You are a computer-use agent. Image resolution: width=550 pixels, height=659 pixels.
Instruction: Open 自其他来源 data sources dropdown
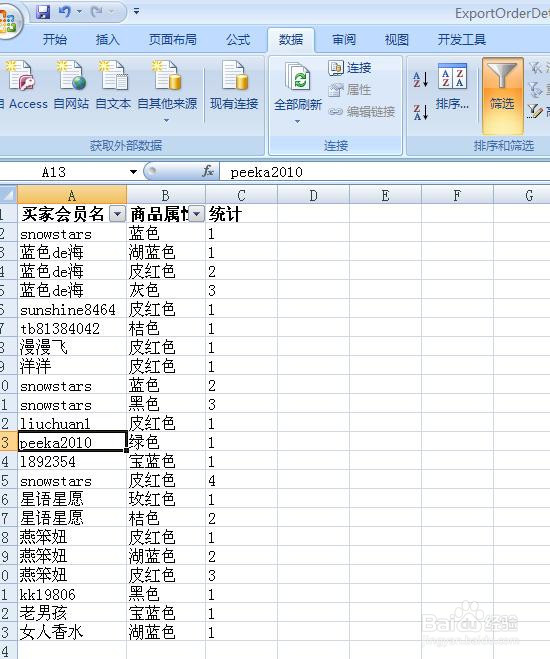167,92
